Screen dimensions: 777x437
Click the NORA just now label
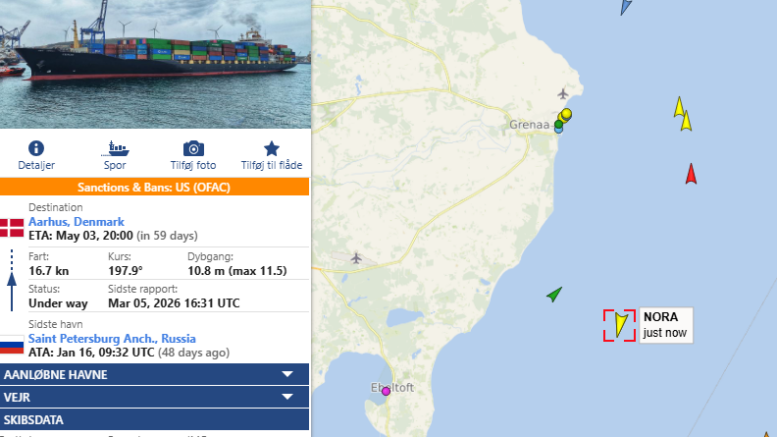tap(666, 325)
